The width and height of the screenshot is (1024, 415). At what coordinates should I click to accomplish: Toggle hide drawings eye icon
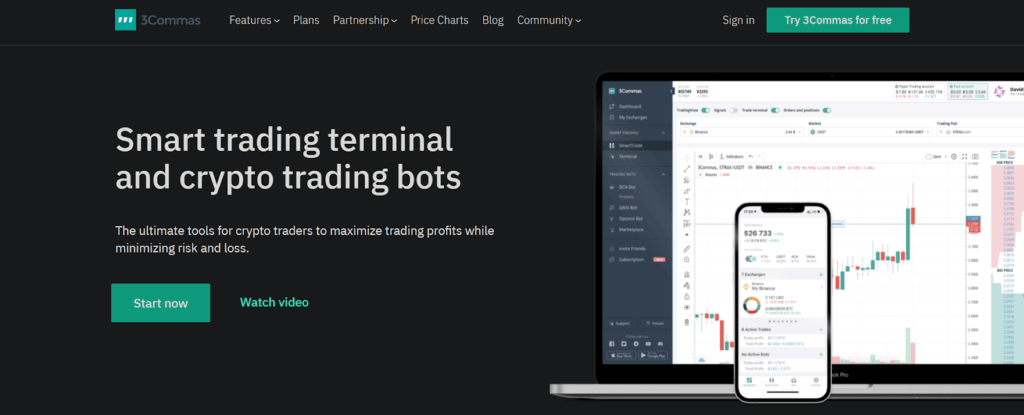point(687,307)
